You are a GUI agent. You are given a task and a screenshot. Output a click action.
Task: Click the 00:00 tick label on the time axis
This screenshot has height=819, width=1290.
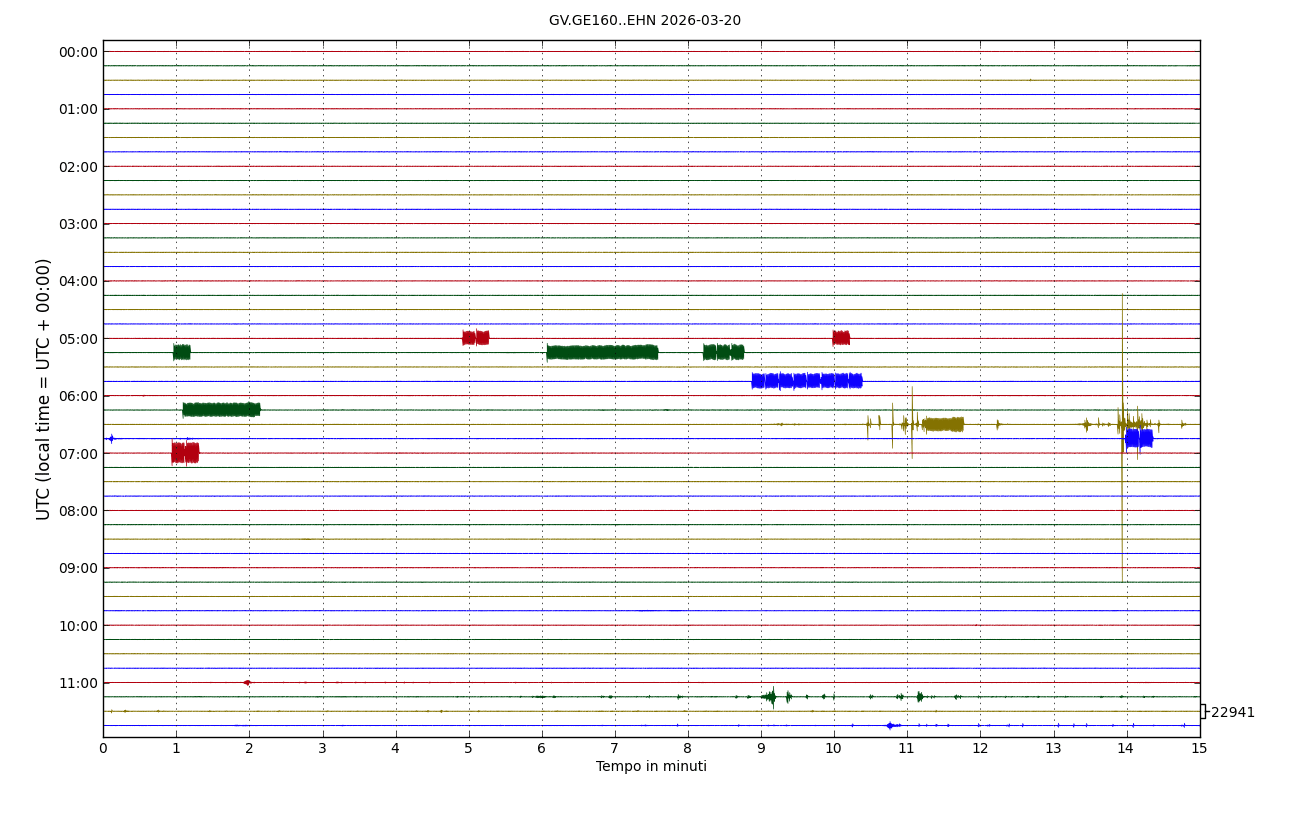[x=79, y=52]
